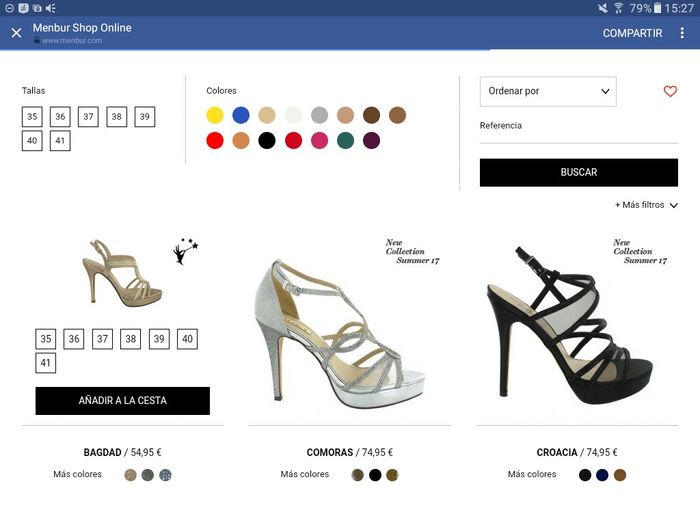Choose size 37 for the BAGDAD shoe
The height and width of the screenshot is (525, 700).
tap(102, 339)
